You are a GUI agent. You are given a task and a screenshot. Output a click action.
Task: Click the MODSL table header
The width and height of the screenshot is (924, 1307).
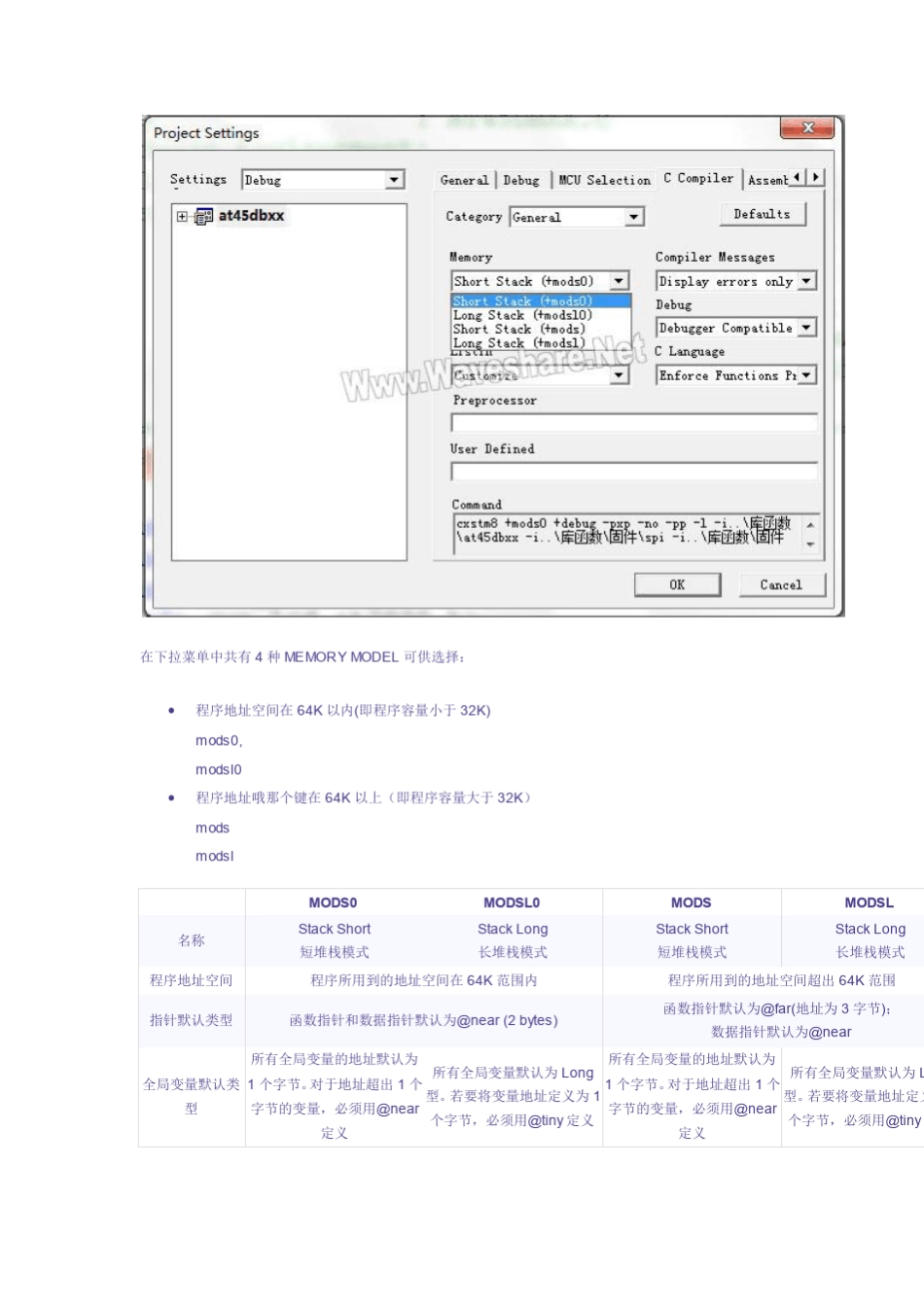(869, 902)
